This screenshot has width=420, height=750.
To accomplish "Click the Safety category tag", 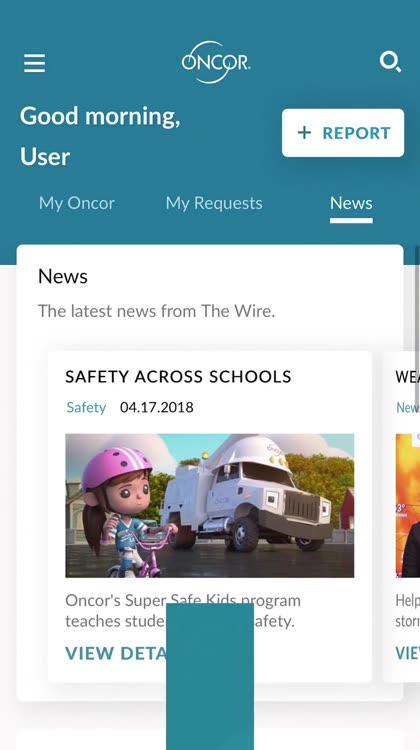I will click(x=86, y=408).
